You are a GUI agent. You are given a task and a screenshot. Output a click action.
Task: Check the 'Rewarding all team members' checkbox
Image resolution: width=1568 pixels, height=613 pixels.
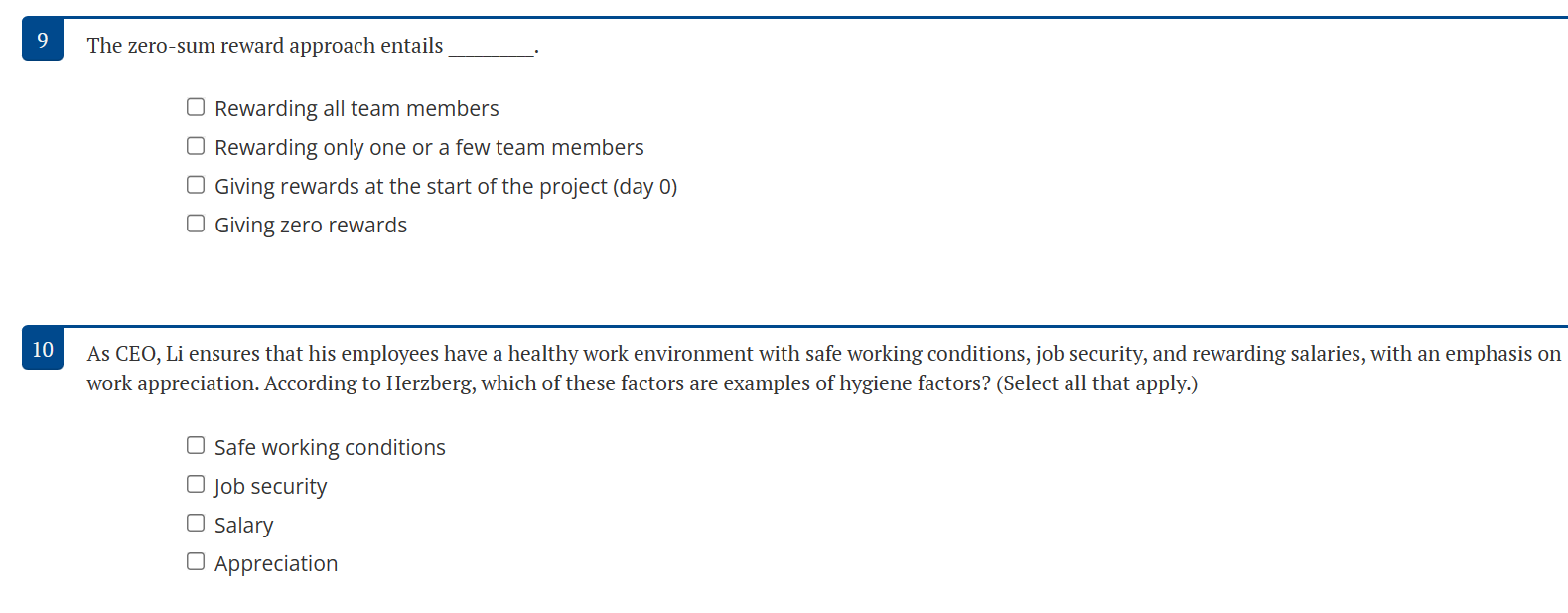pos(195,106)
